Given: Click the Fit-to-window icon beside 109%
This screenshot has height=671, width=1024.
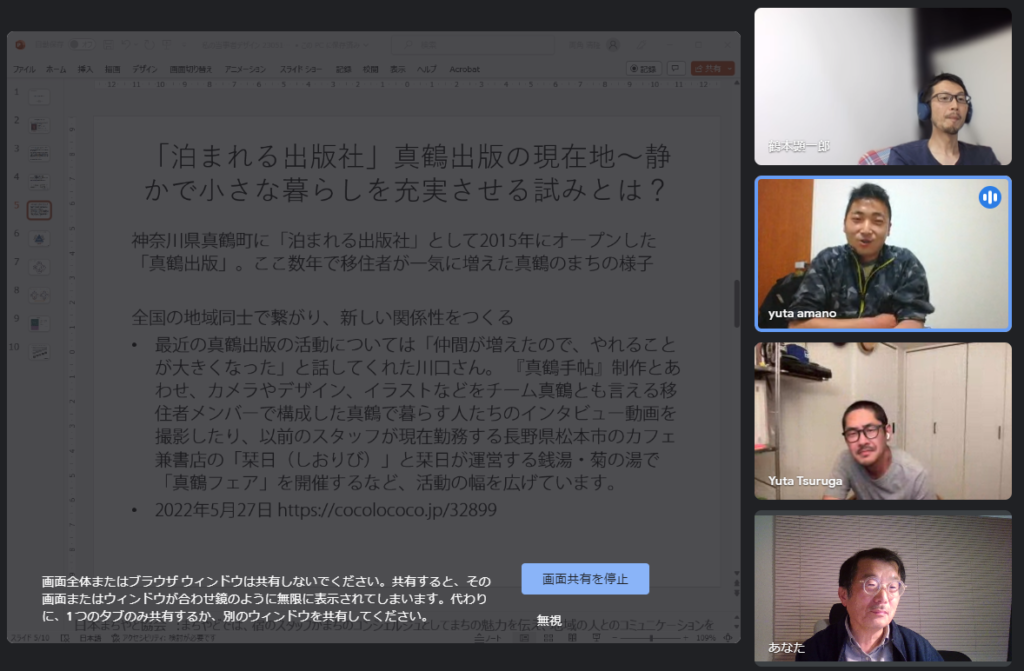Looking at the screenshot, I should pos(727,638).
